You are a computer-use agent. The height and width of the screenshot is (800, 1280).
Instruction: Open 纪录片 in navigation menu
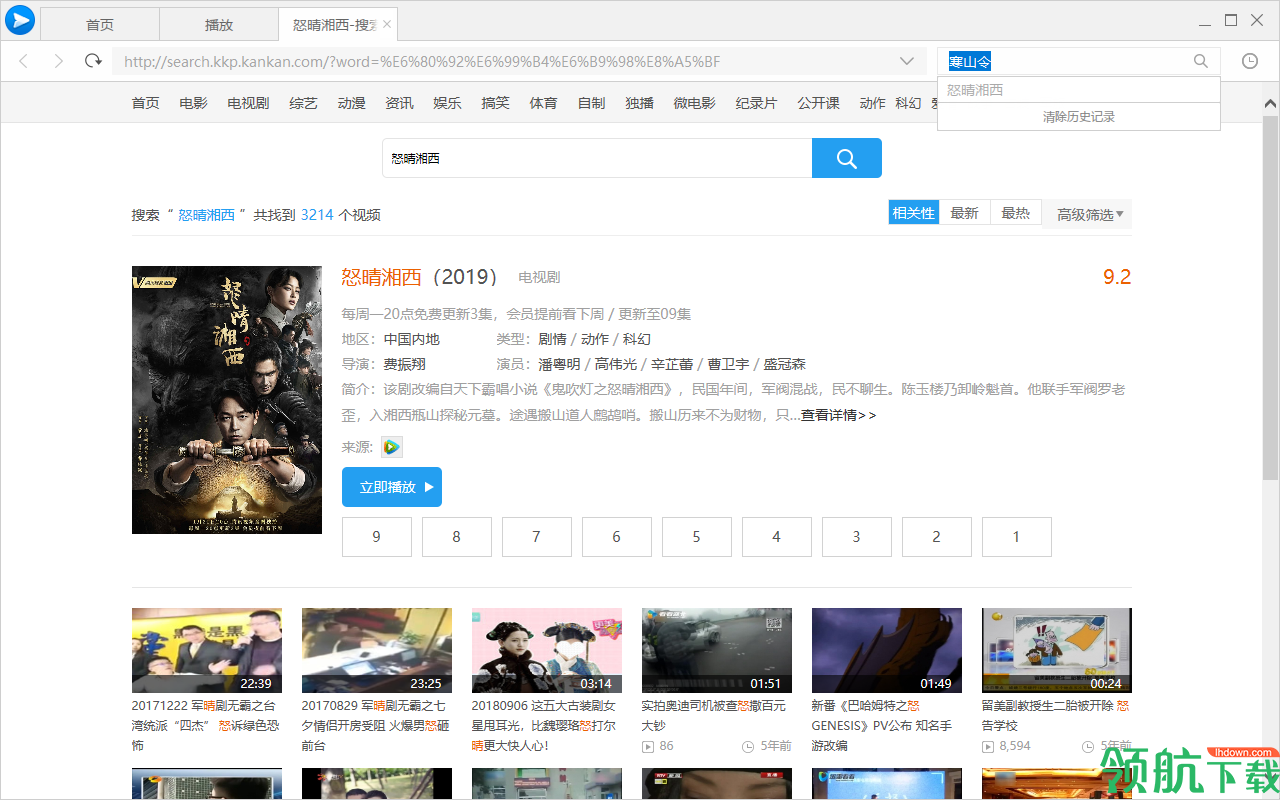click(757, 103)
